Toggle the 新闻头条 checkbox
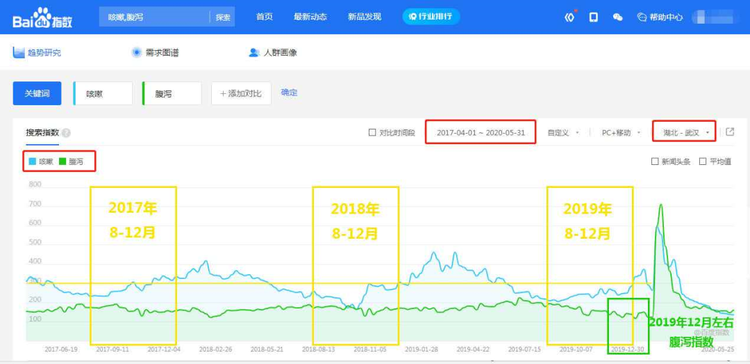 click(x=654, y=162)
